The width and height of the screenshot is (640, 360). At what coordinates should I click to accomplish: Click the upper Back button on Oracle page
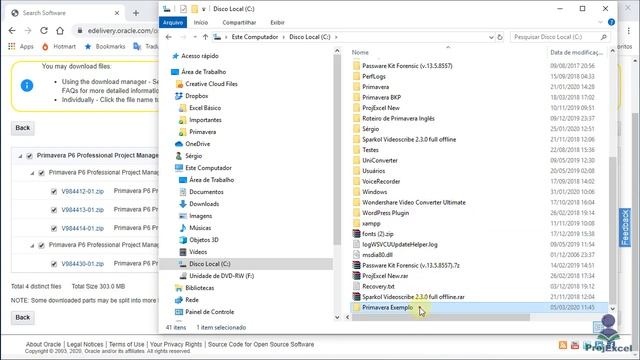click(x=22, y=128)
